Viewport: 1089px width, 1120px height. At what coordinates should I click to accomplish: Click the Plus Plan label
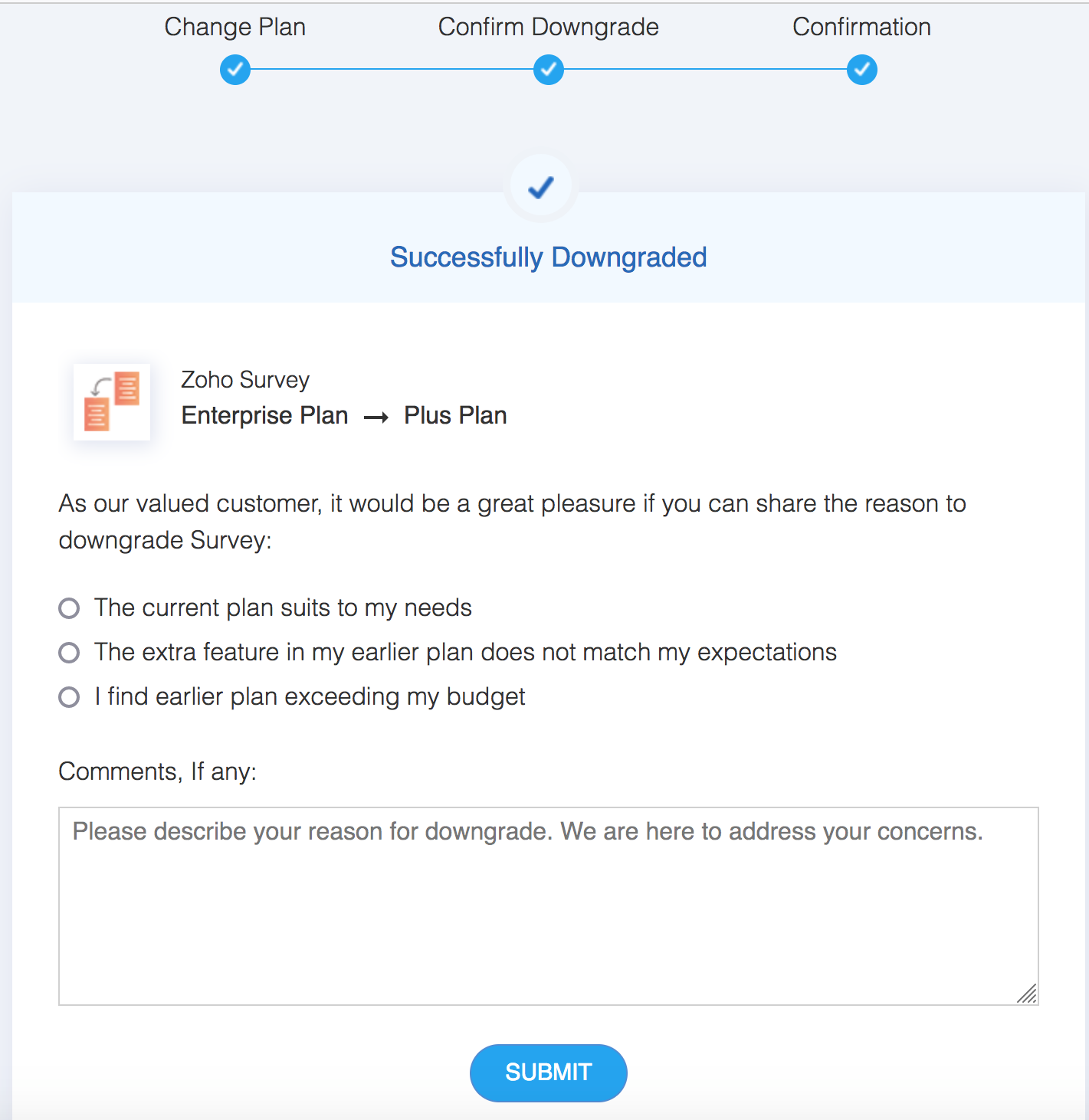pyautogui.click(x=455, y=415)
